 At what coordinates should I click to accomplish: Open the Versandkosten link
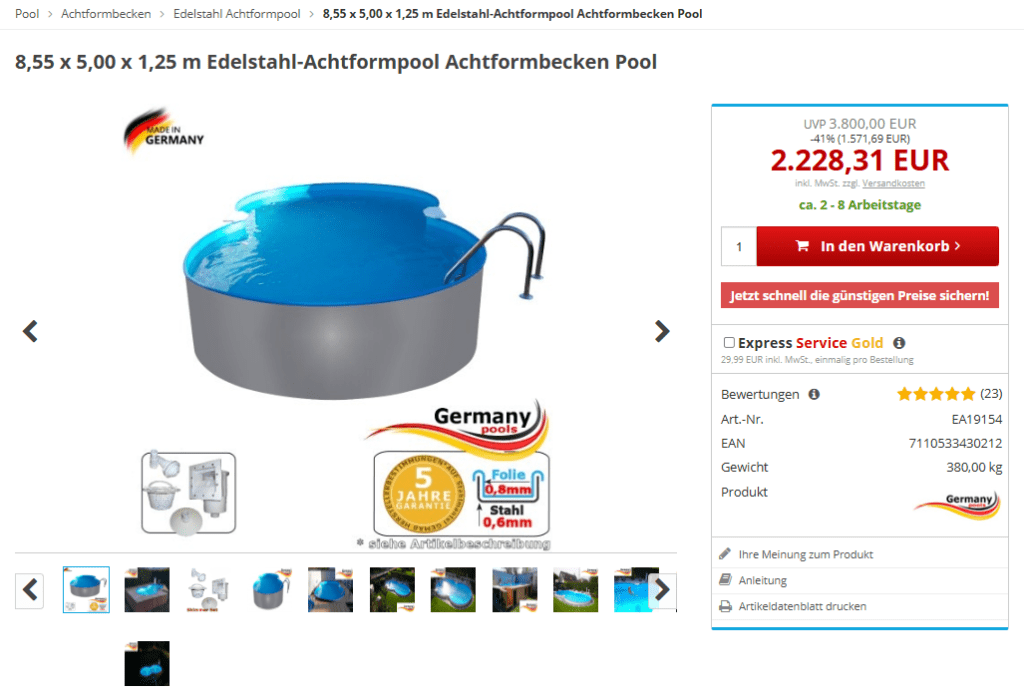point(893,183)
